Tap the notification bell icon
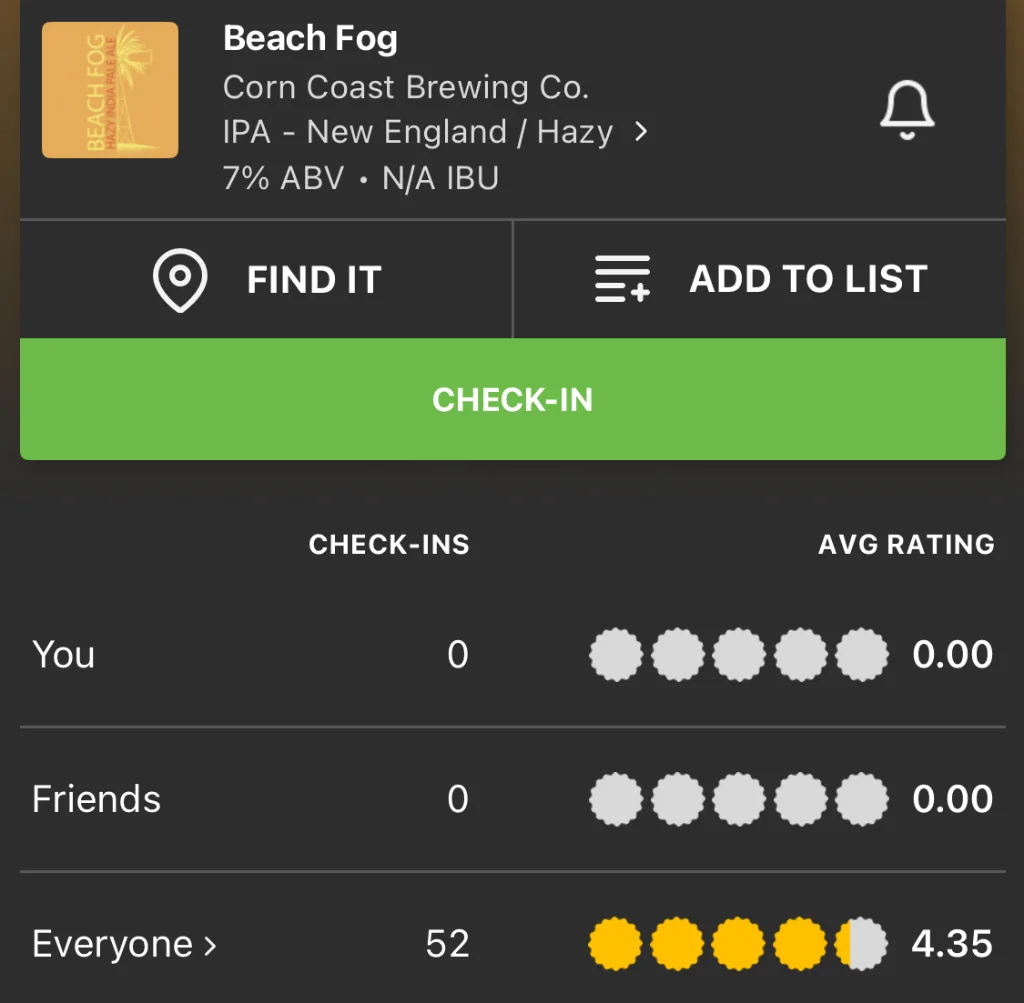The image size is (1024, 1003). 906,110
